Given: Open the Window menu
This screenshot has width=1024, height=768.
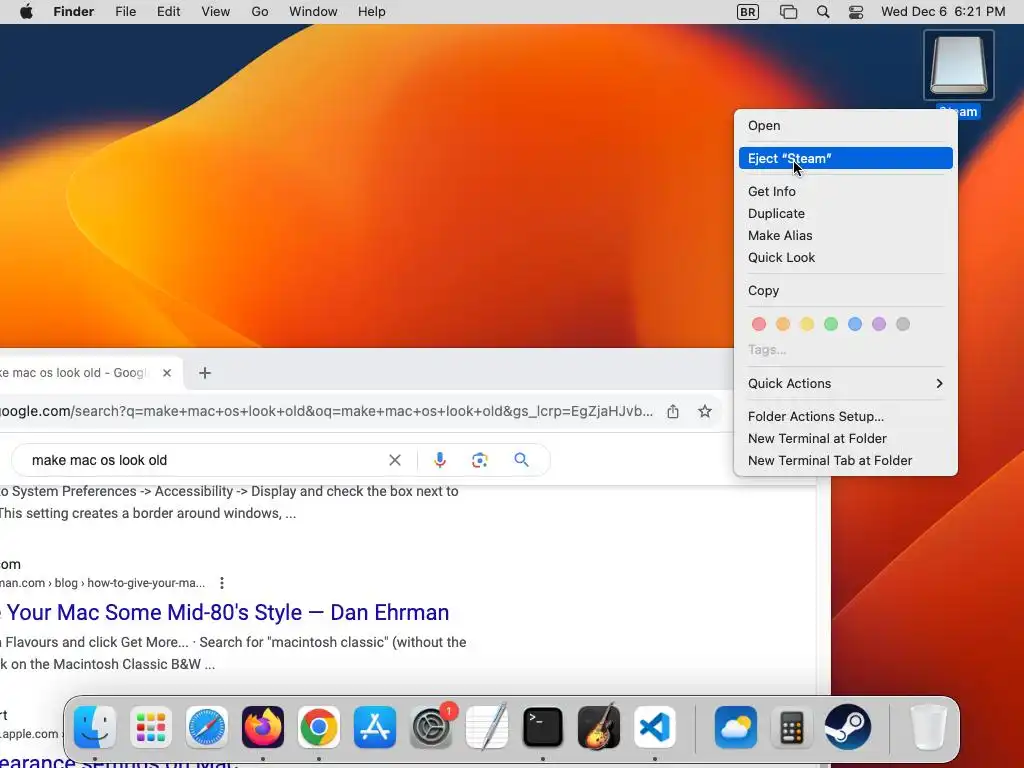Looking at the screenshot, I should coord(313,12).
